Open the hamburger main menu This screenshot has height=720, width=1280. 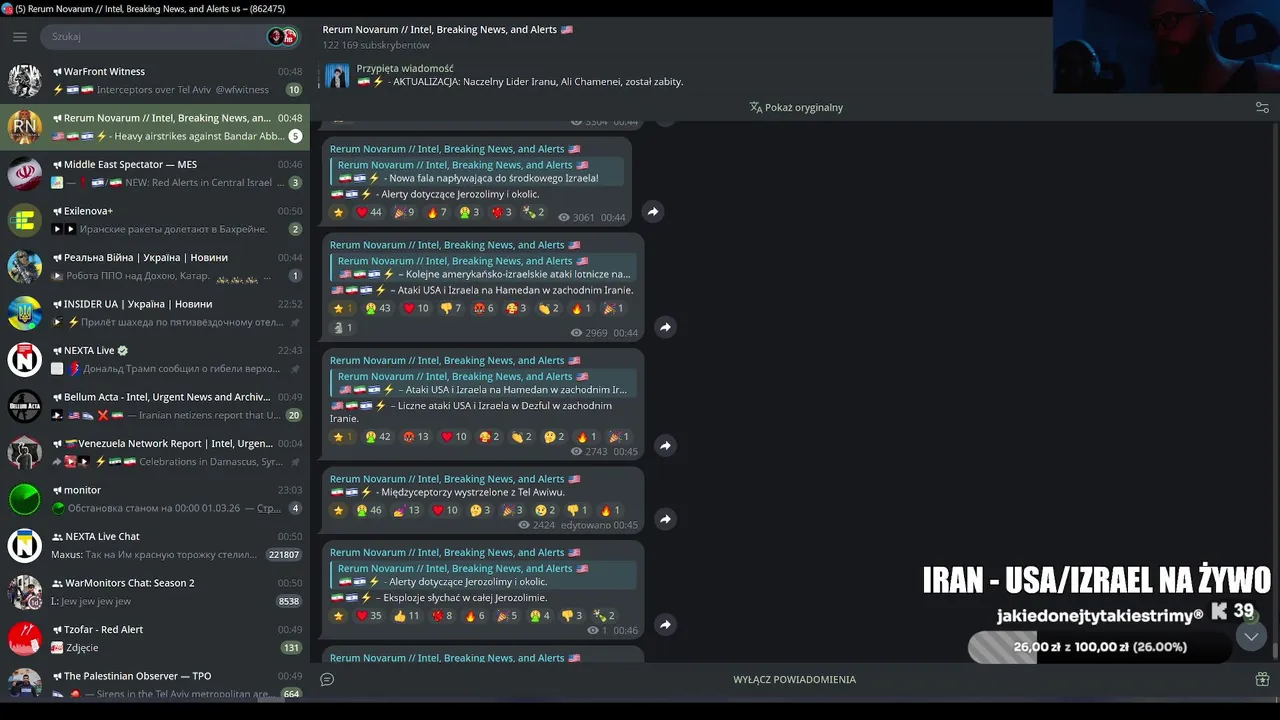coord(20,37)
